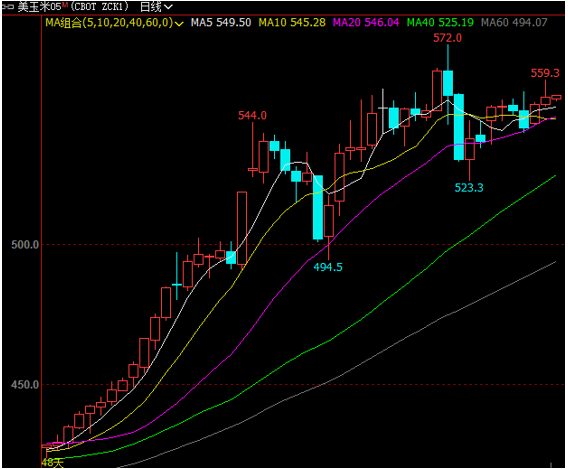This screenshot has height=469, width=568.
Task: Expand the MA组合 indicator parameter dropdown arrow
Action: click(179, 24)
